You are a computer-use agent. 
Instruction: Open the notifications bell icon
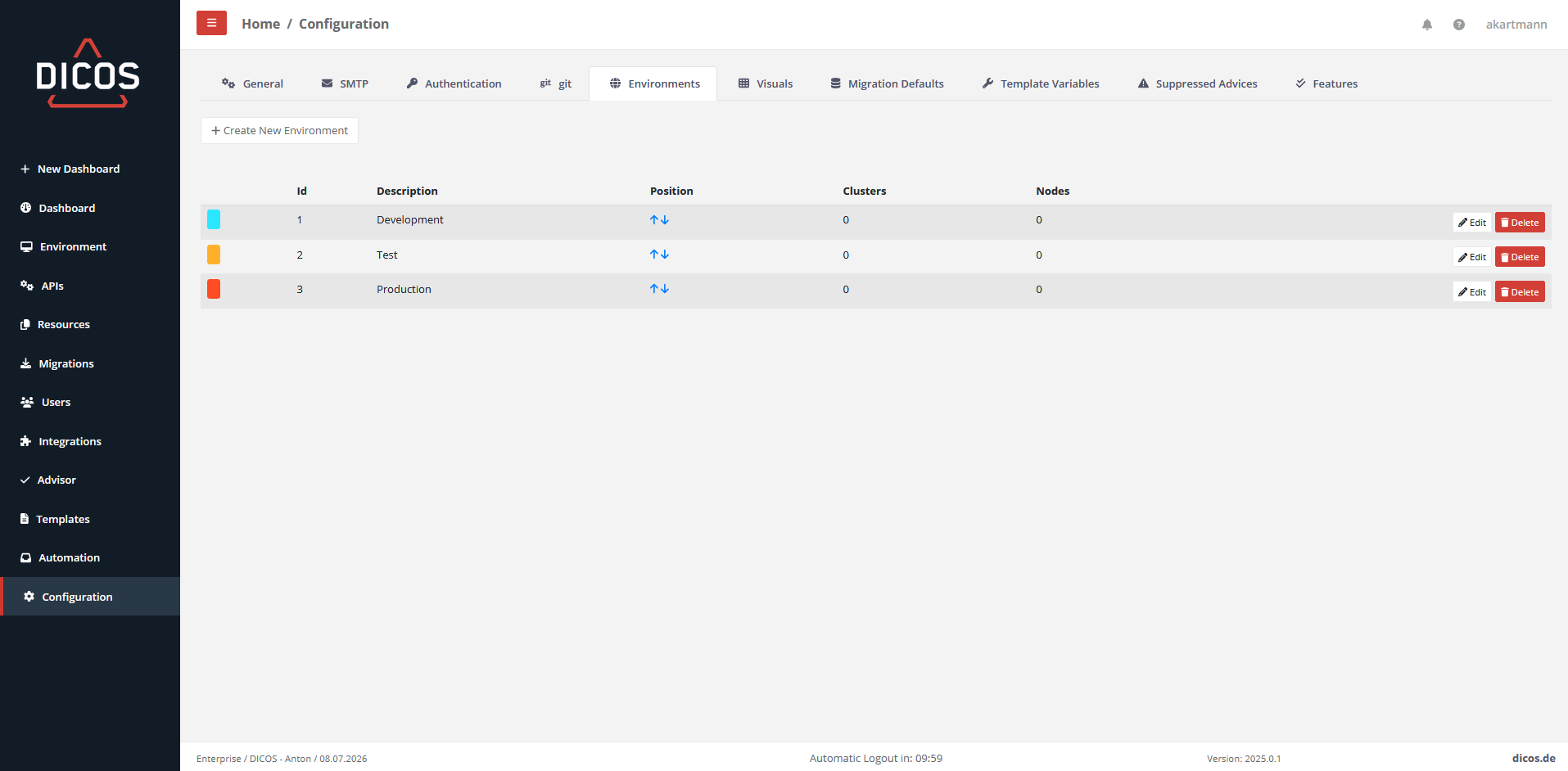1427,25
